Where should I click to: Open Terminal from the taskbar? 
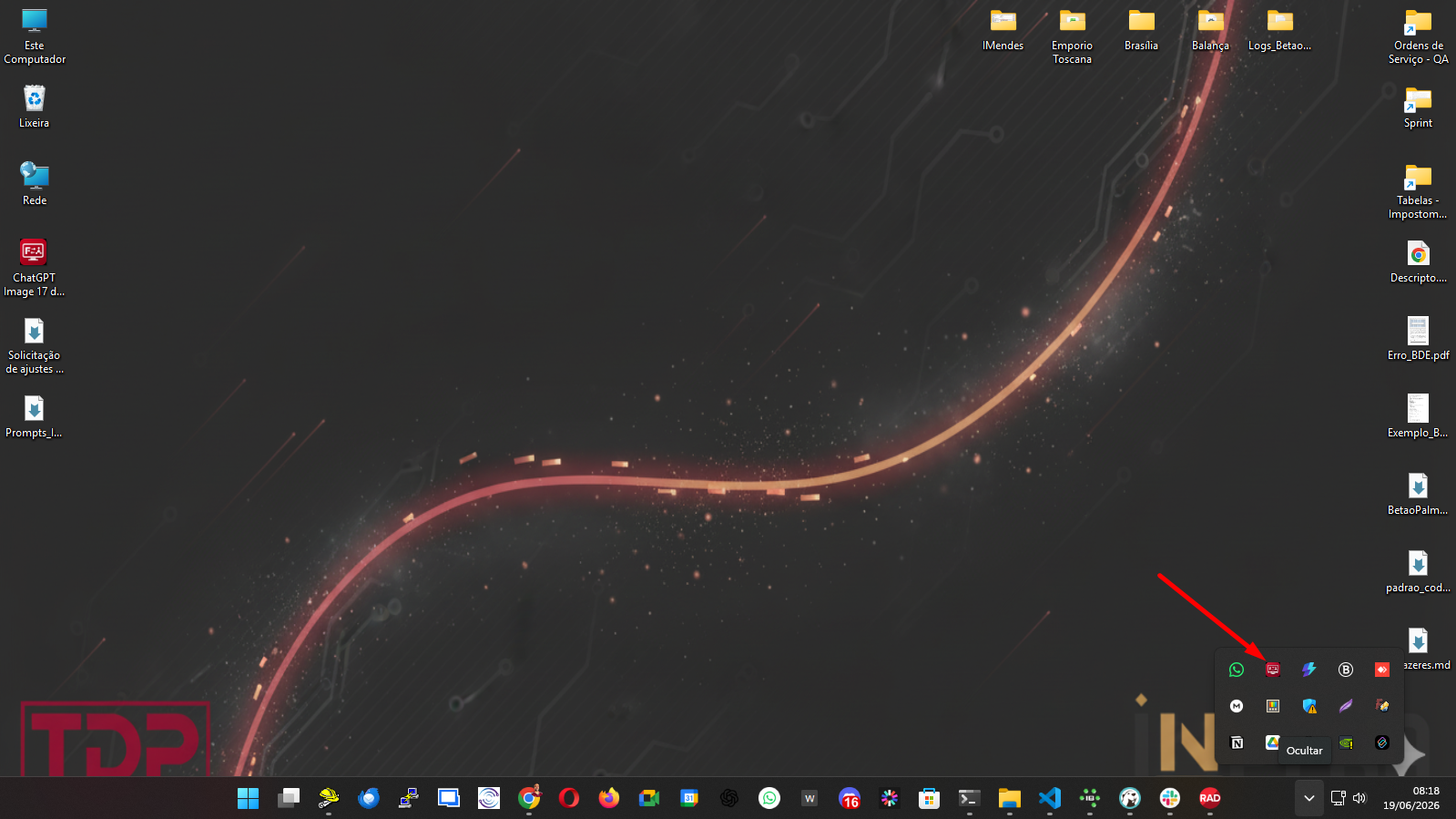point(970,798)
